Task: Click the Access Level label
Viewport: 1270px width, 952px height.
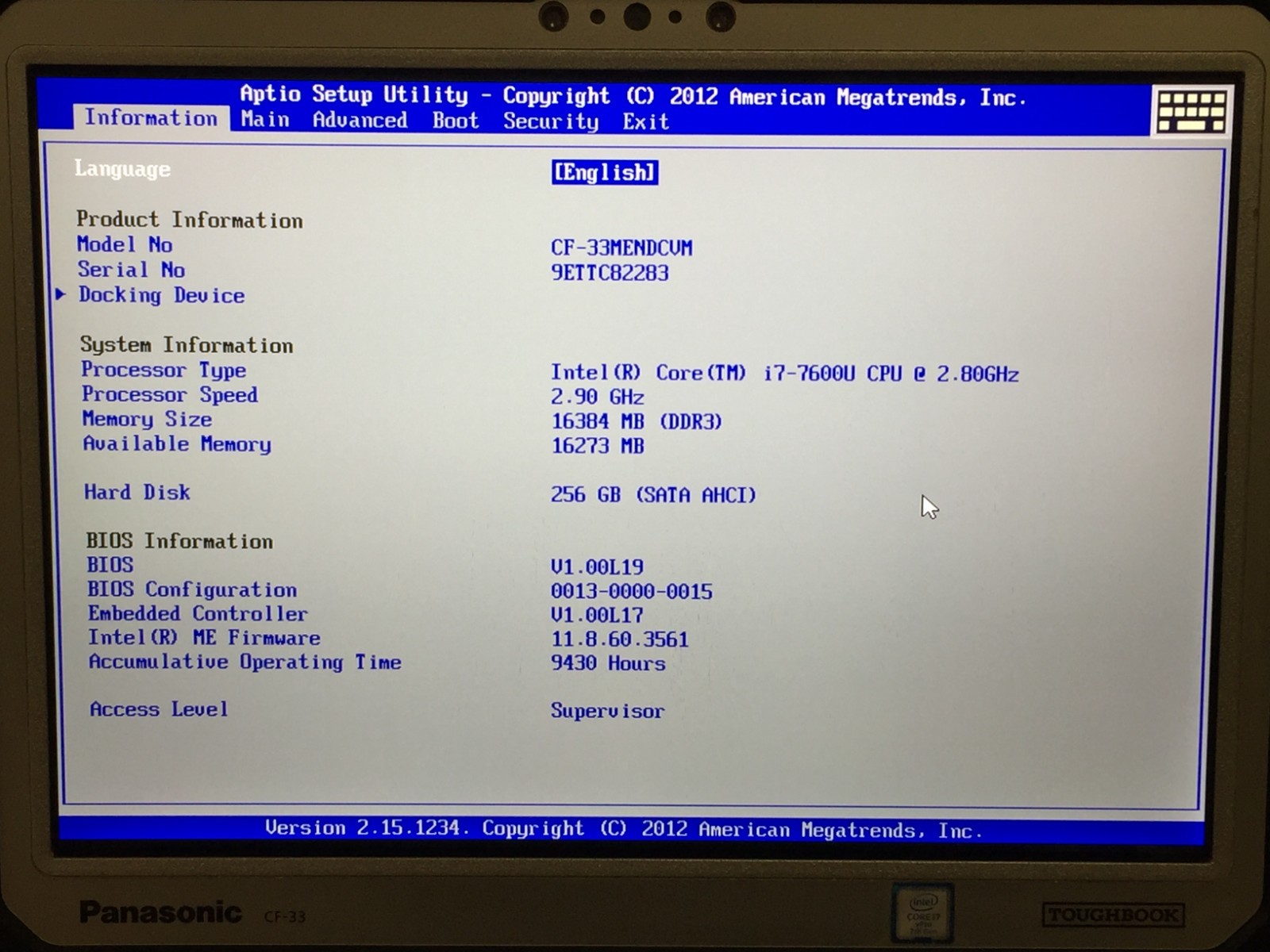Action: [159, 709]
